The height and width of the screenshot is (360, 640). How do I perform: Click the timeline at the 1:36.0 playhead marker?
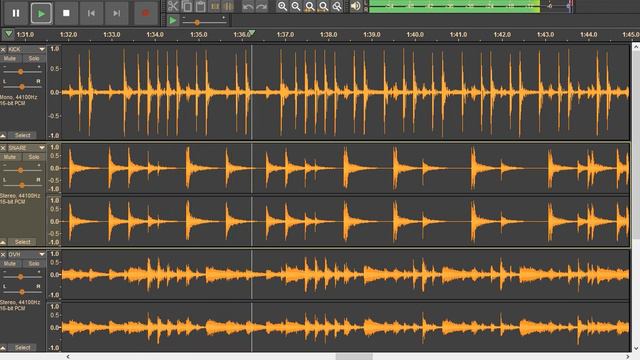point(252,33)
